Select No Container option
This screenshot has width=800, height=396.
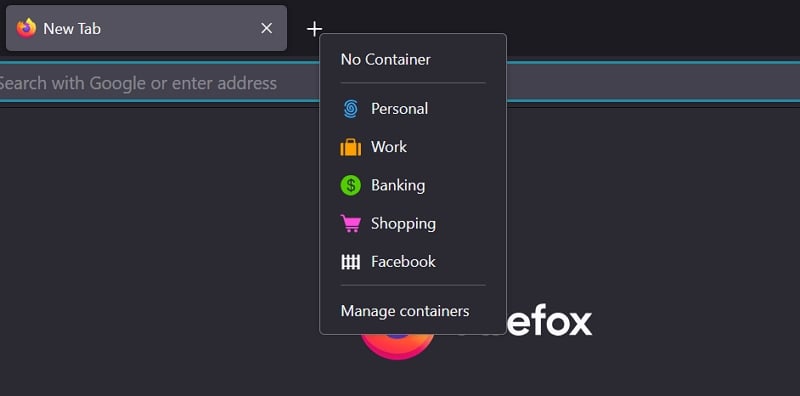pos(413,60)
